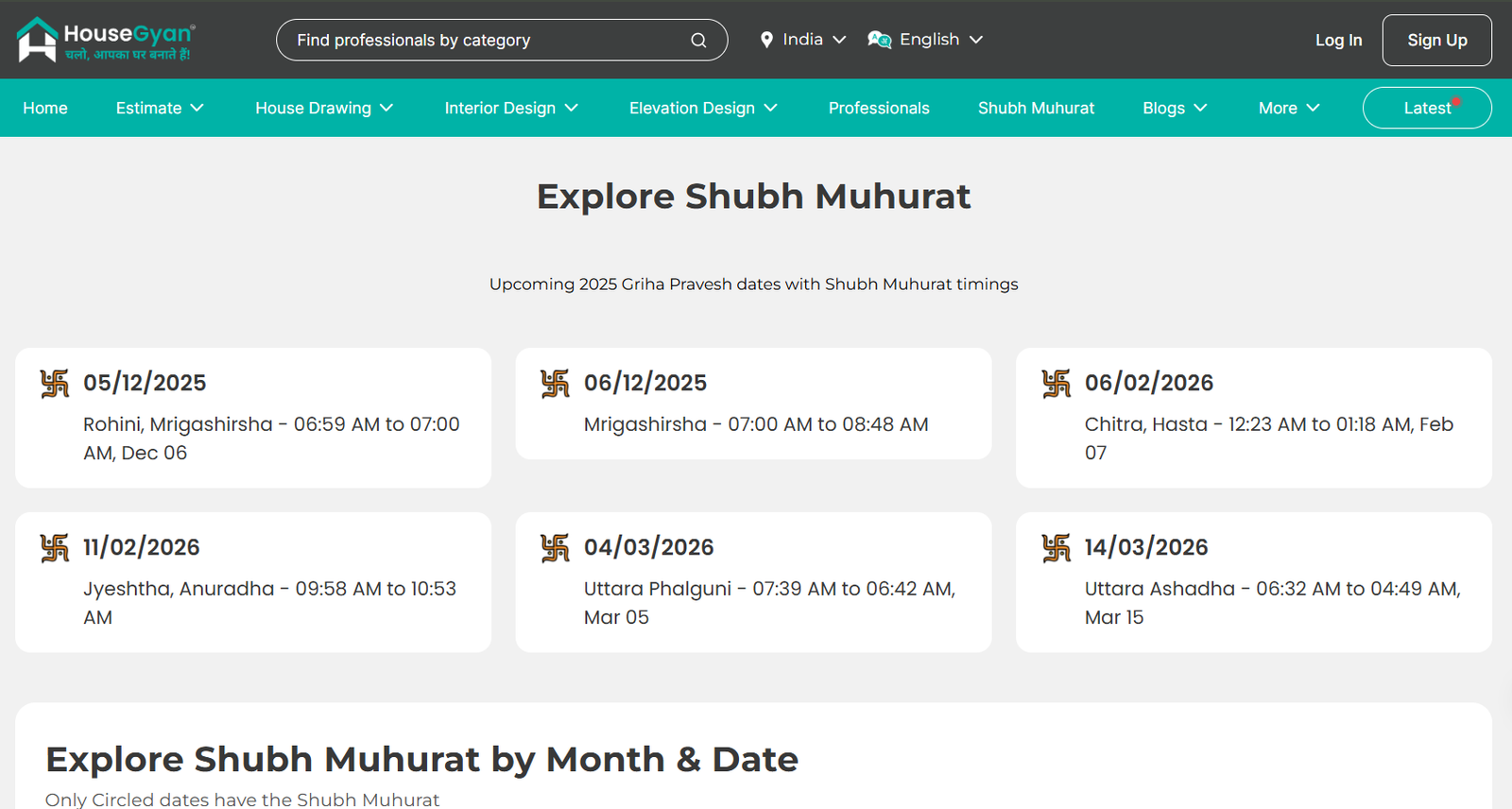Select Shubh Muhurat in navigation

[x=1036, y=108]
